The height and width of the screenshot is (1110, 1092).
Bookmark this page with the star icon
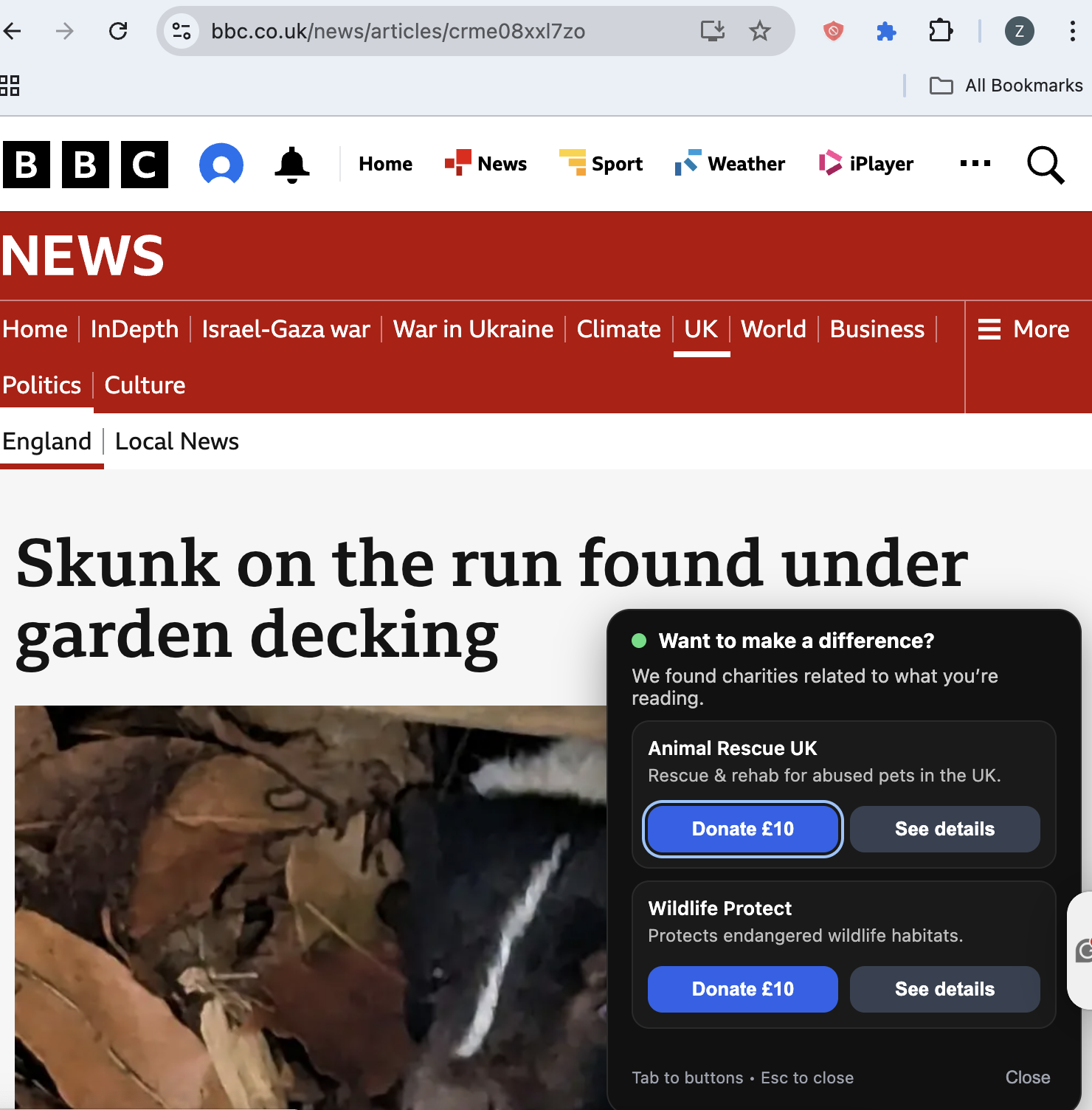pos(759,31)
